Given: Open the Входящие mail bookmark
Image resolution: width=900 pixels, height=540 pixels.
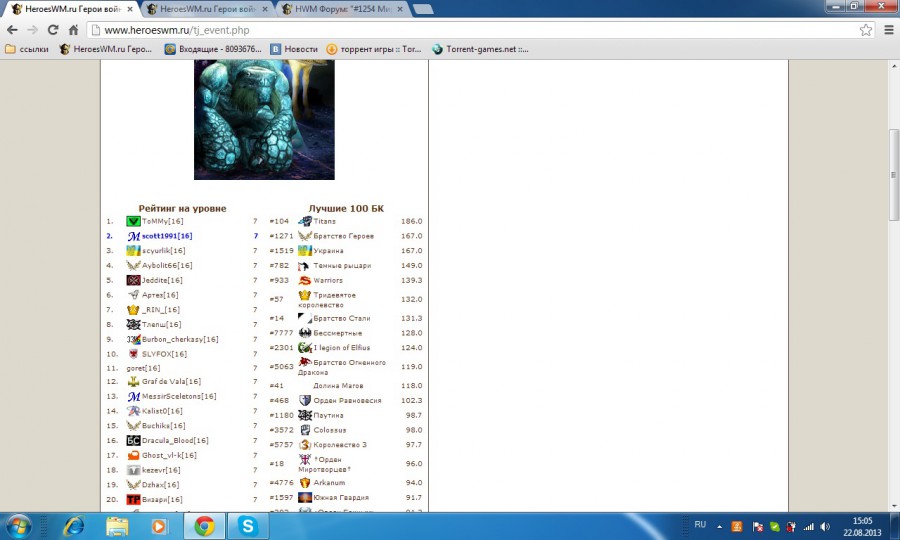Looking at the screenshot, I should (213, 49).
